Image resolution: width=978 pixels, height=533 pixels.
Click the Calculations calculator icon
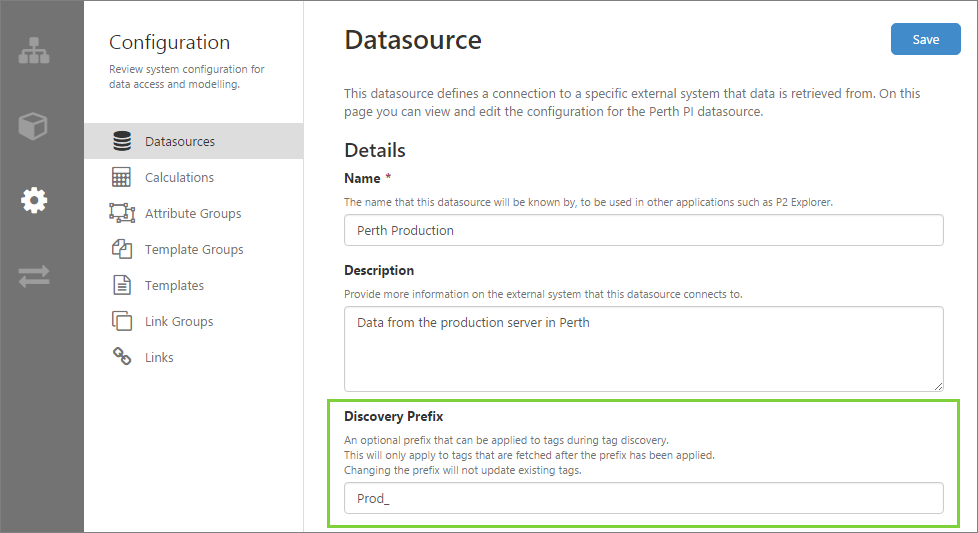(122, 177)
